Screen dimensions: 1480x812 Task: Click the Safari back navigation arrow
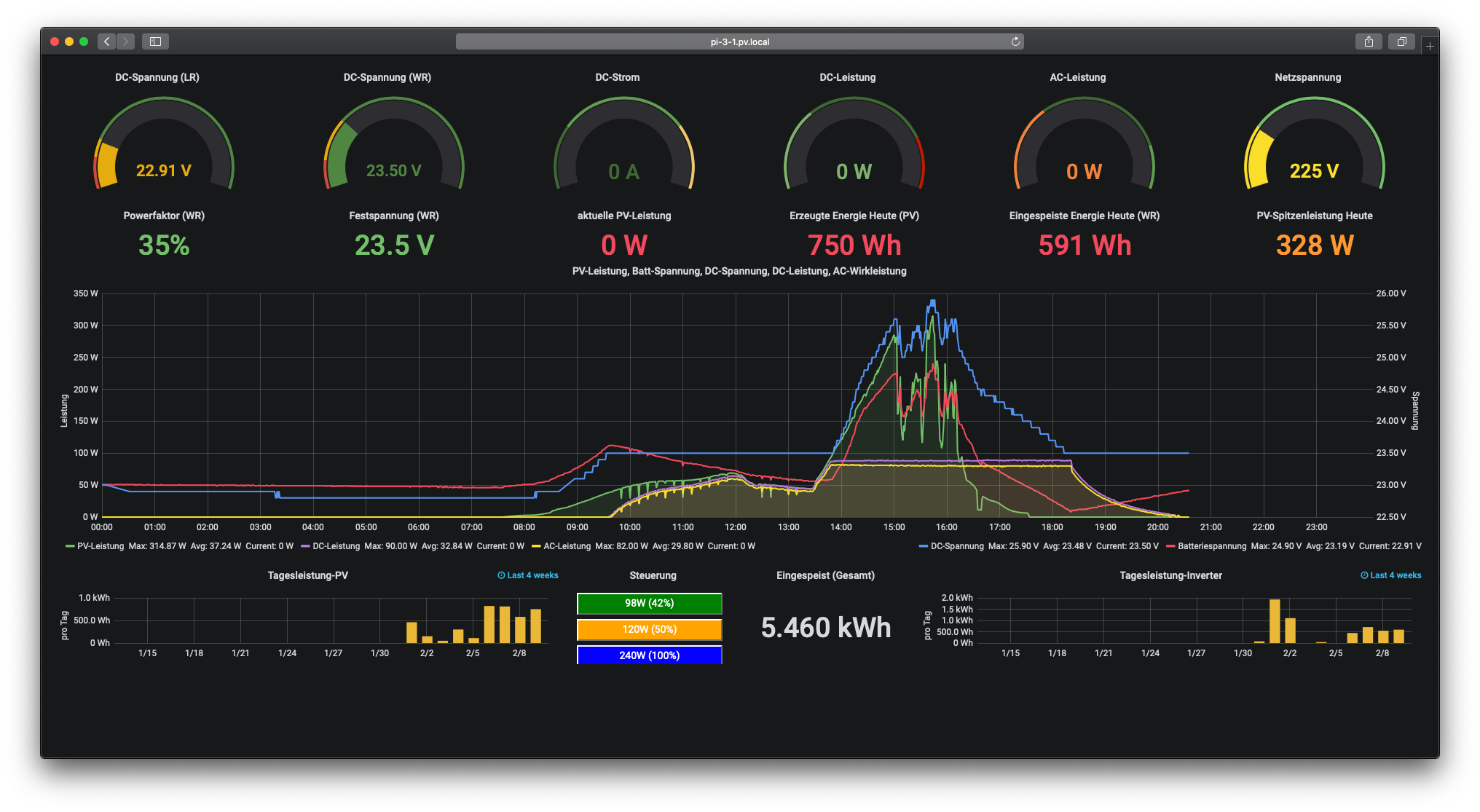click(x=106, y=42)
